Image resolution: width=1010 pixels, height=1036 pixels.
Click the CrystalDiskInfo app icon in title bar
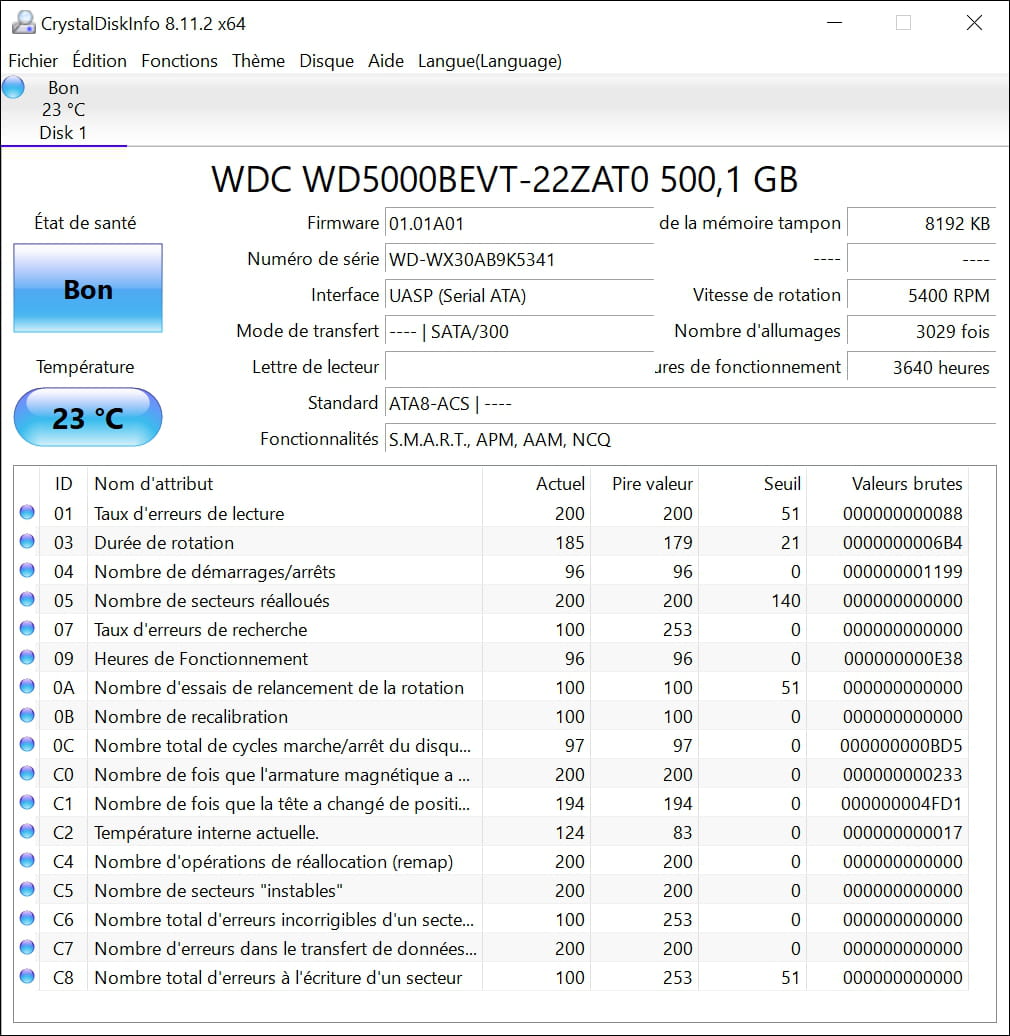23,23
